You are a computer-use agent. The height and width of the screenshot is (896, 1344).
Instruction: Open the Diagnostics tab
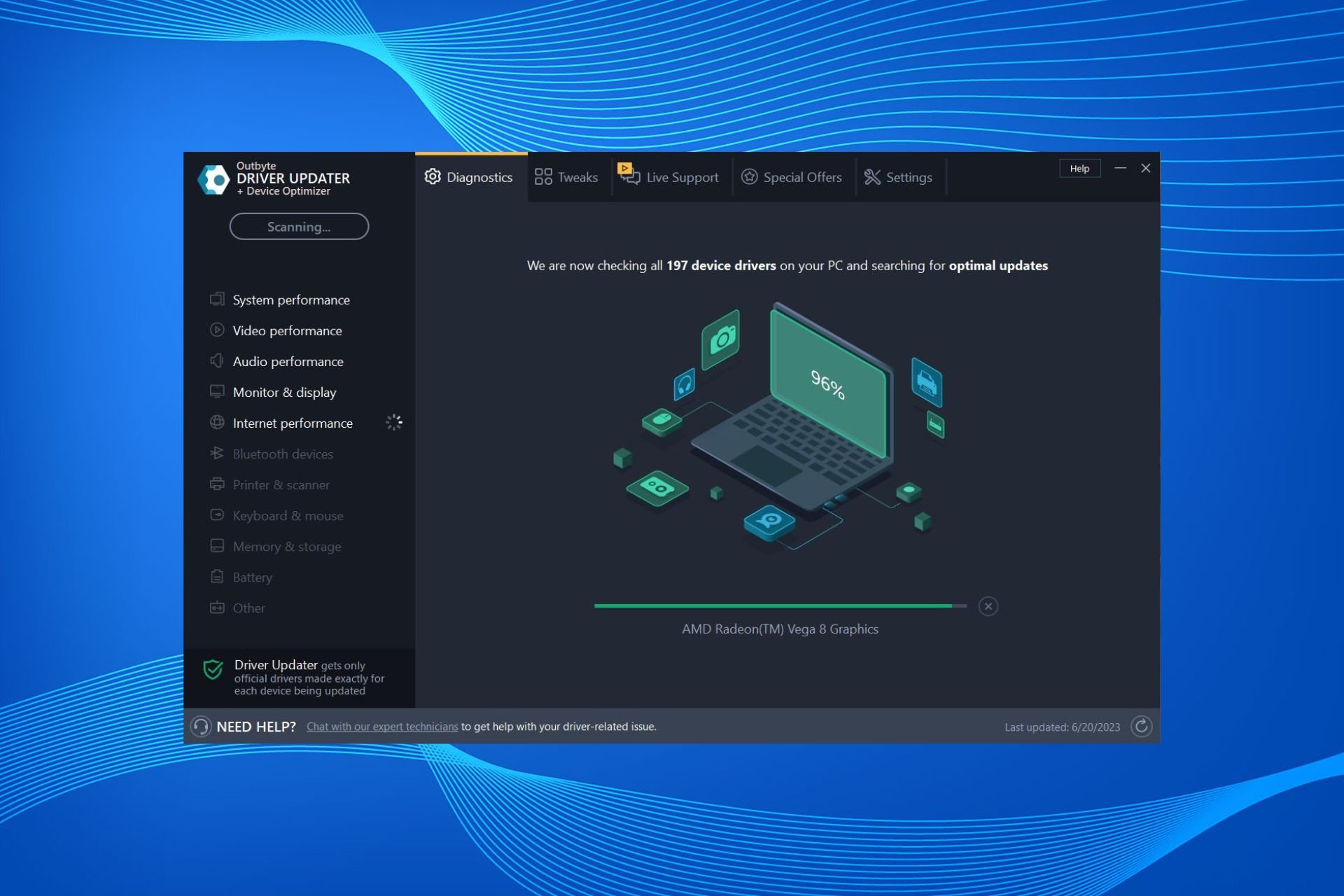click(470, 177)
